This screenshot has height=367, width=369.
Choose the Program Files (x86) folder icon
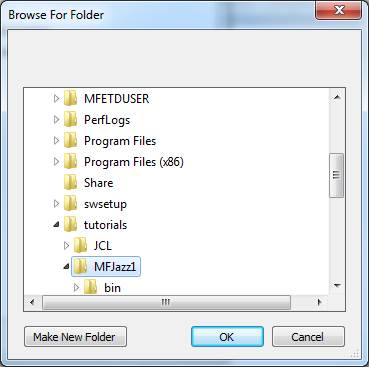70,162
